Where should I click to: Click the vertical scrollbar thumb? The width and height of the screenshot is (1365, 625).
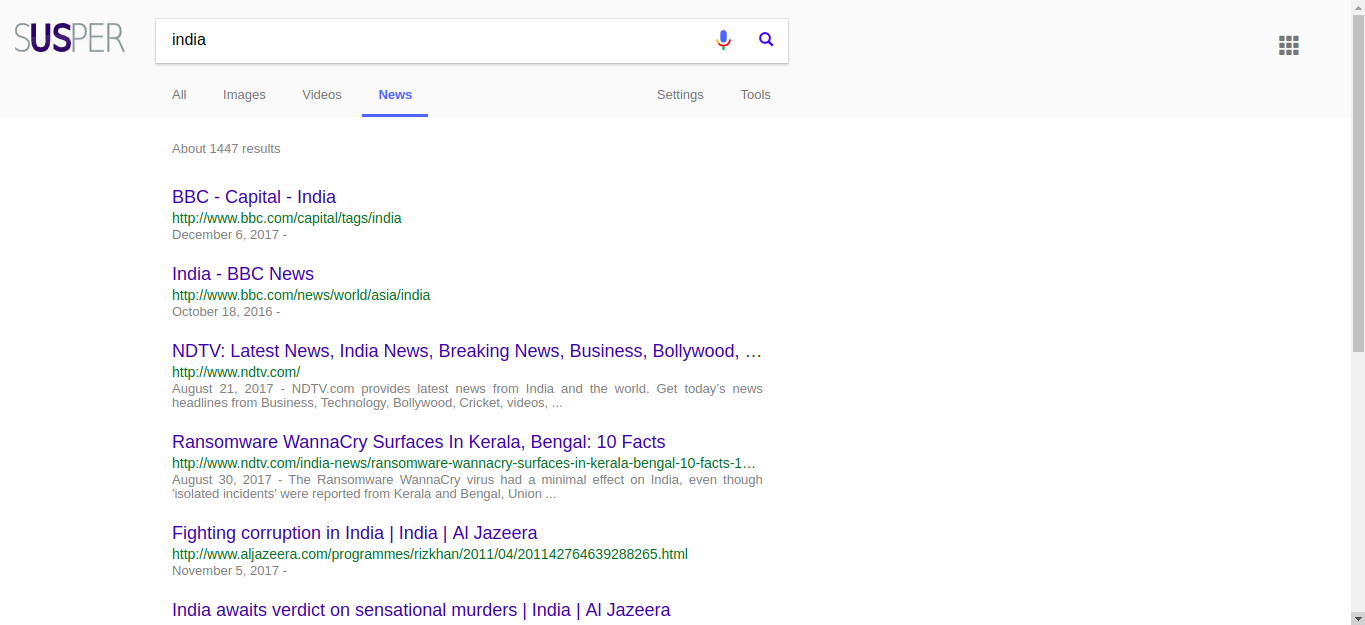[1358, 183]
